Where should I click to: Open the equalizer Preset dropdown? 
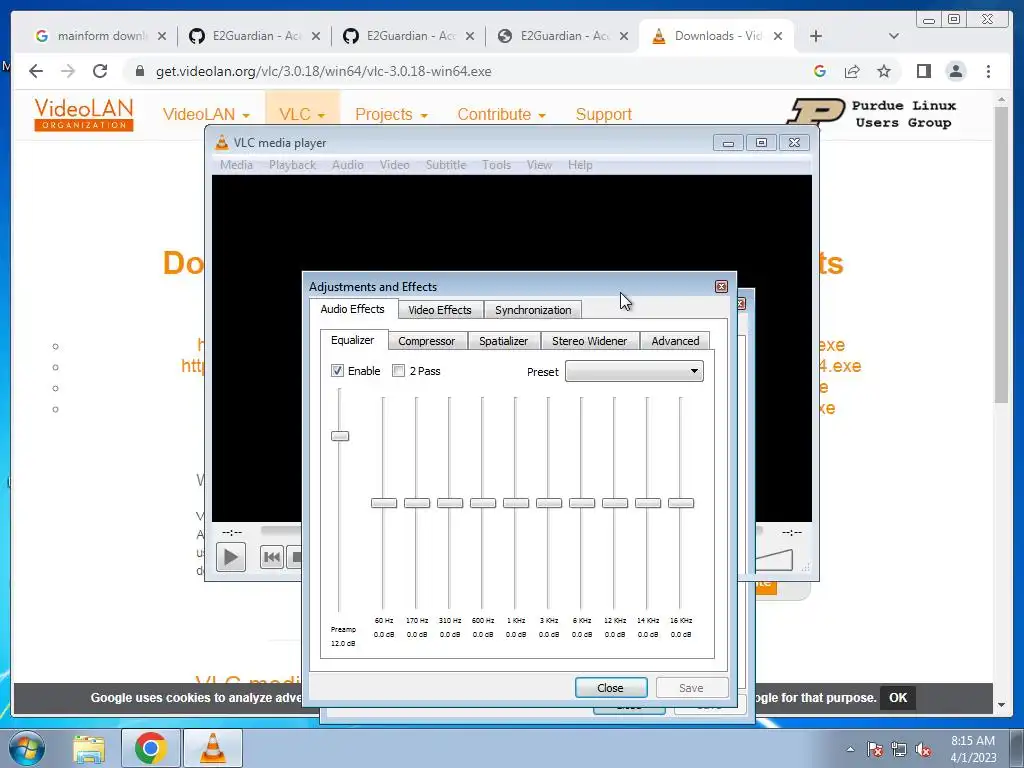(x=634, y=372)
